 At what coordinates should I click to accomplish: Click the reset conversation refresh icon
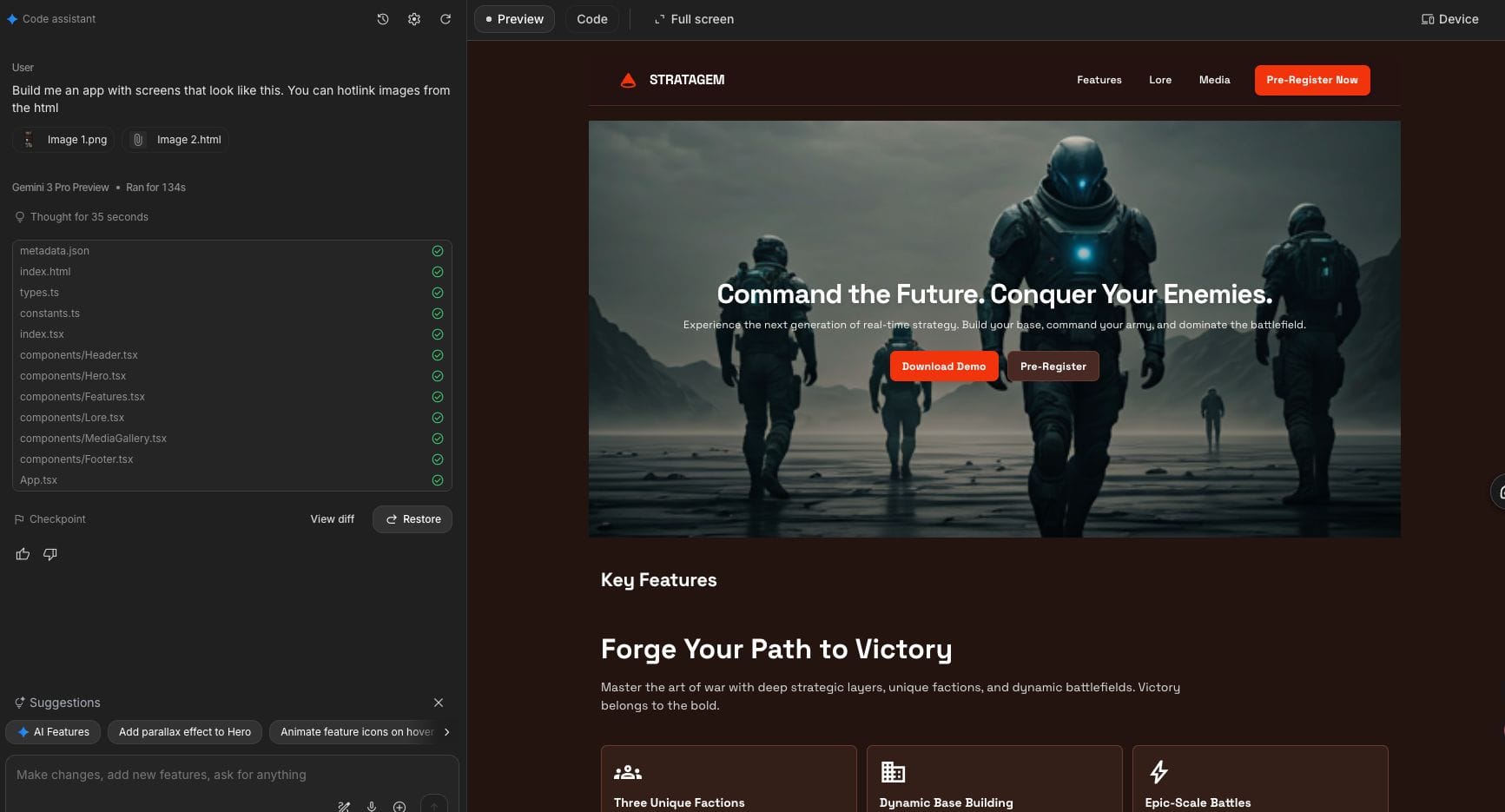coord(446,19)
